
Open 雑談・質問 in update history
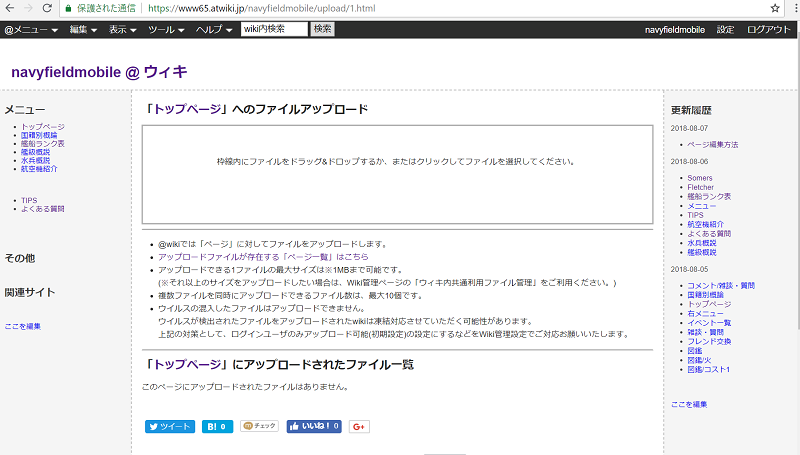pyautogui.click(x=706, y=332)
